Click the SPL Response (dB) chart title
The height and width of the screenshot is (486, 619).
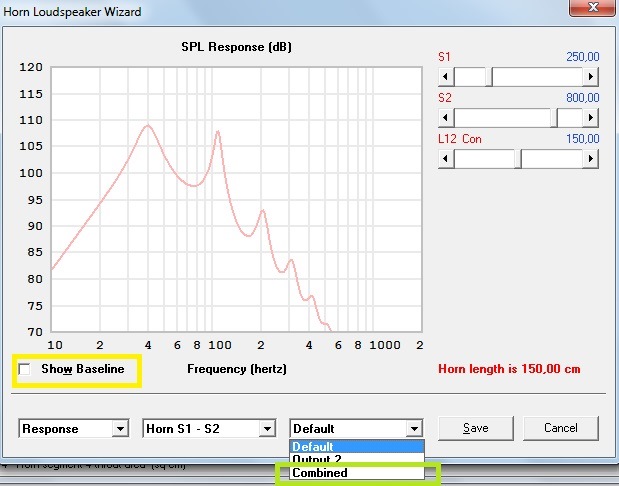pos(236,47)
